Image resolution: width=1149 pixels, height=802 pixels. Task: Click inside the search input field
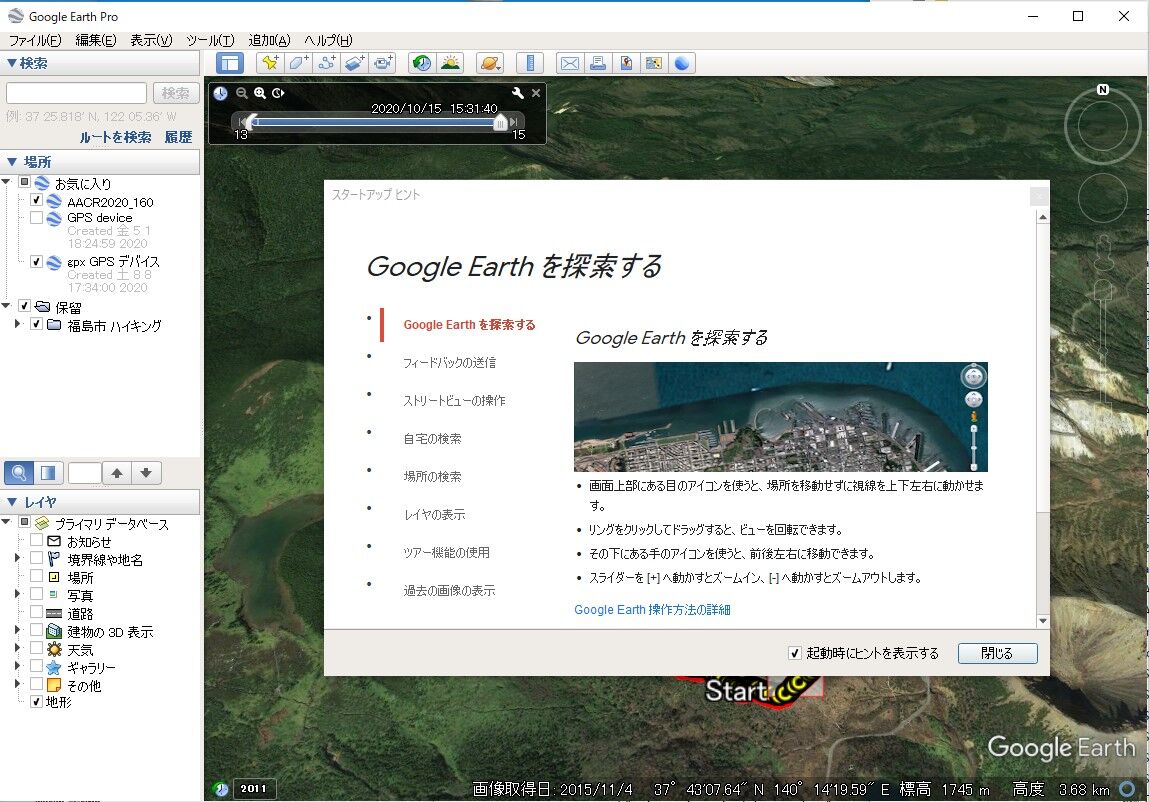(x=76, y=93)
